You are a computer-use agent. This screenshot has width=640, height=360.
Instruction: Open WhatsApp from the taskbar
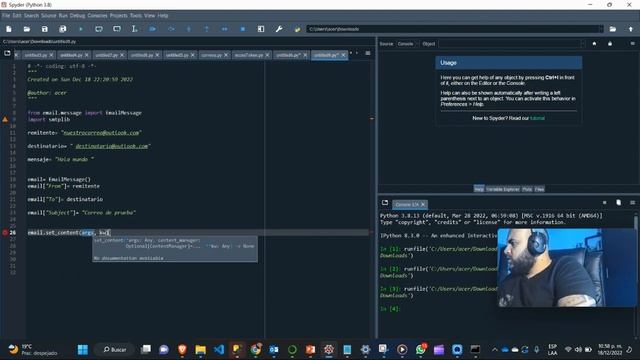[x=420, y=349]
